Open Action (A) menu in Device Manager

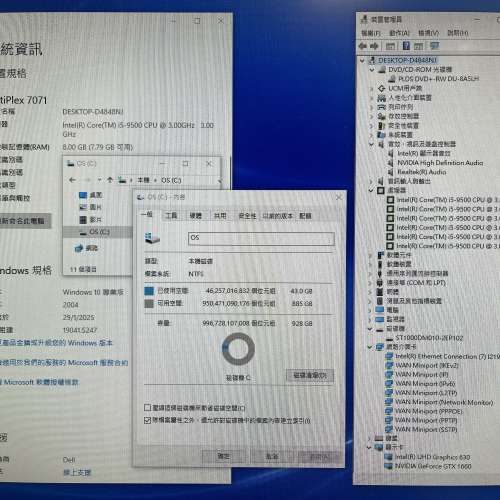click(399, 33)
